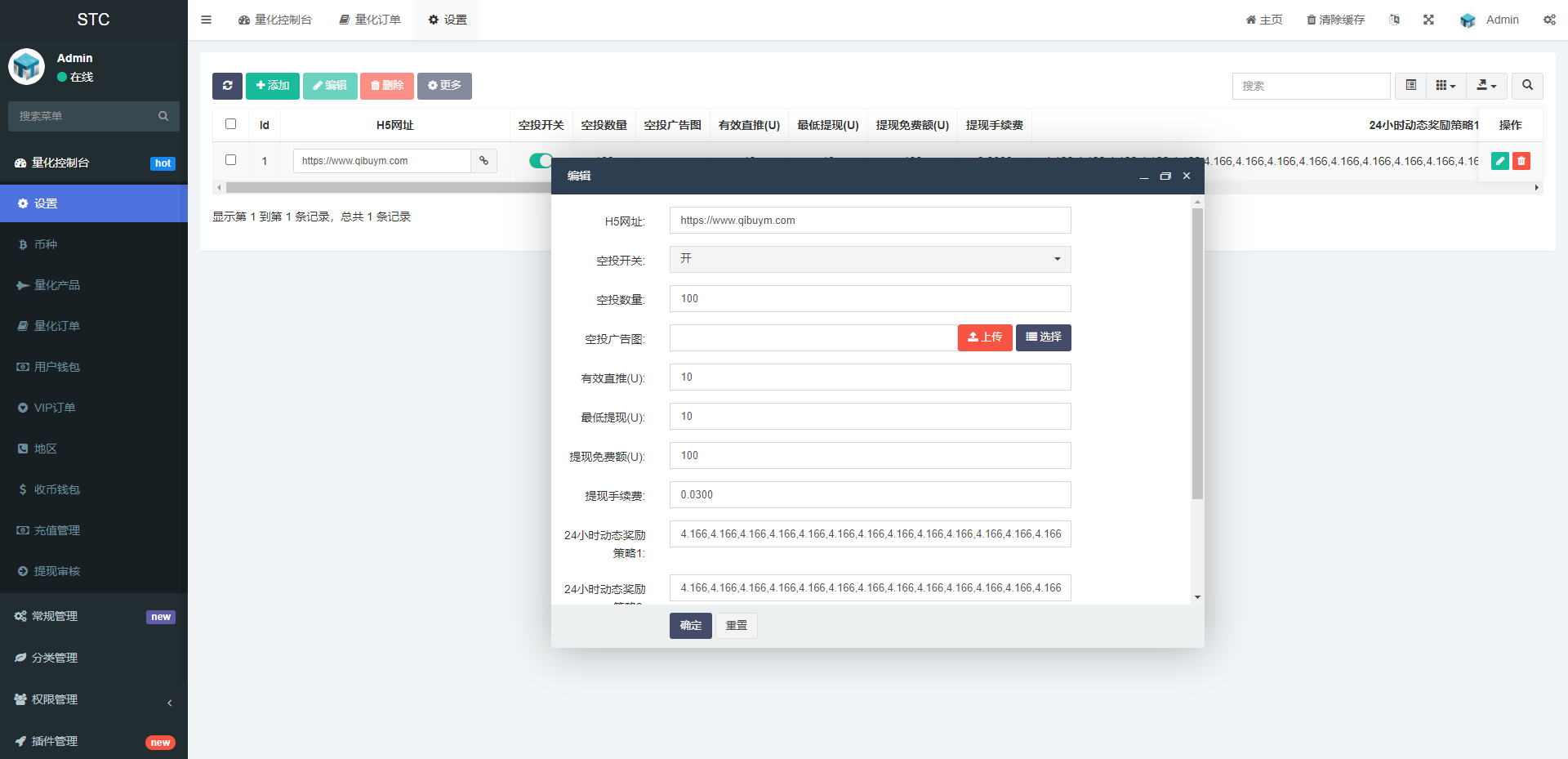Enter fullscreen mode via header icon
The width and height of the screenshot is (1568, 759).
(1428, 20)
